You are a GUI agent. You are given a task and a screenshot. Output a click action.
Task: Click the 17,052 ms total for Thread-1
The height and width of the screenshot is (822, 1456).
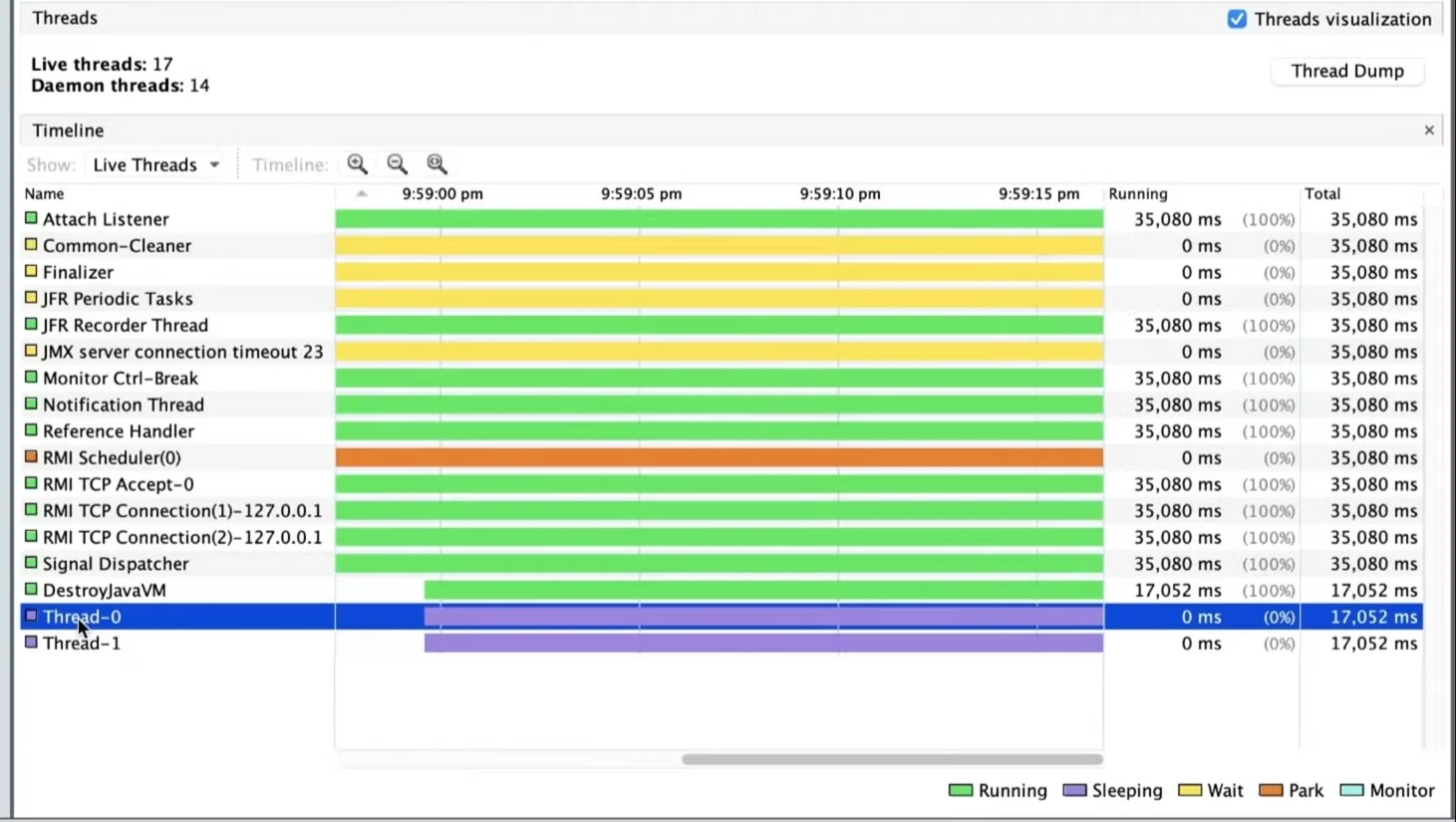tap(1373, 644)
